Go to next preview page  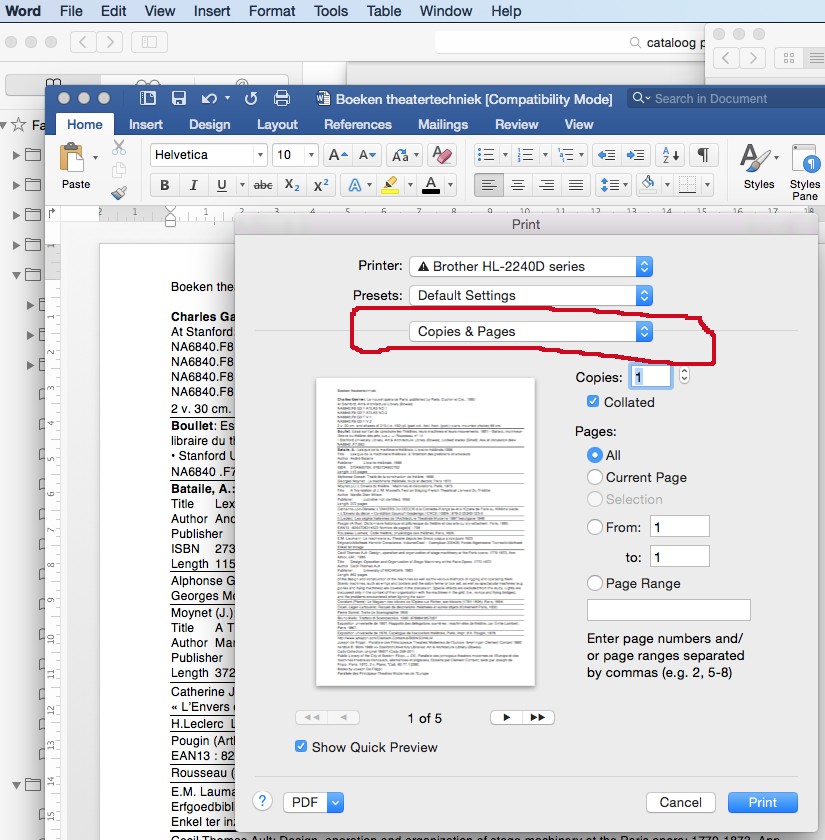coord(506,717)
